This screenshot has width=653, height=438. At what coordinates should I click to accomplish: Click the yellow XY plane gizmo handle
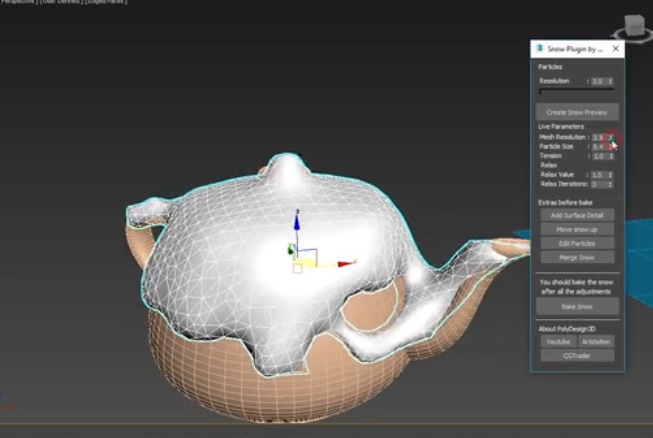tap(305, 263)
